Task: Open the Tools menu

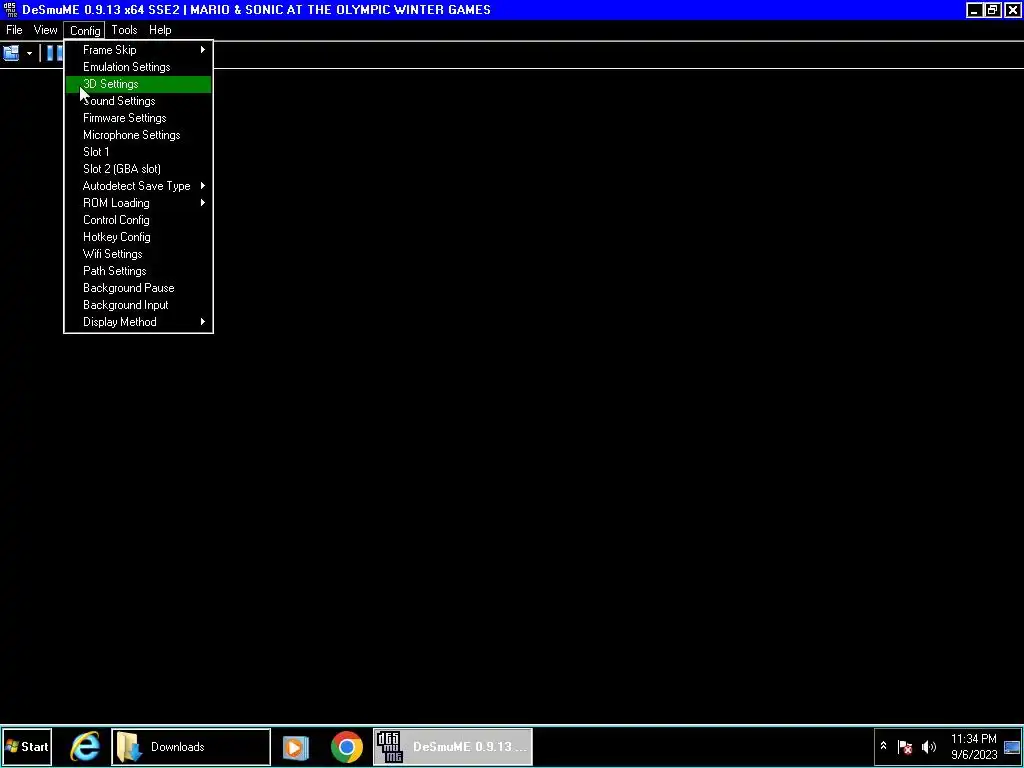Action: (x=124, y=30)
